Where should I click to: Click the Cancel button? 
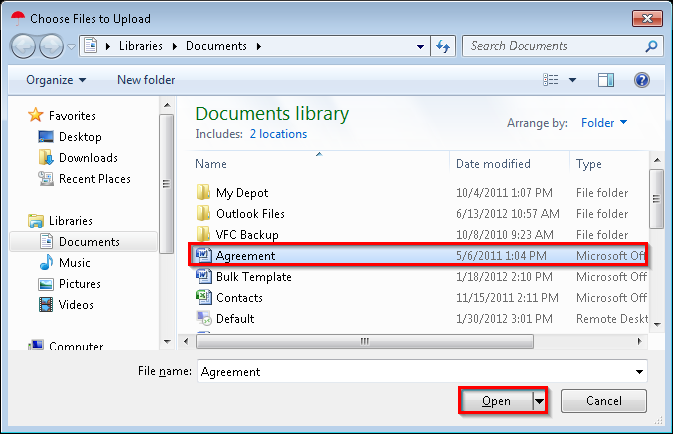coord(603,401)
